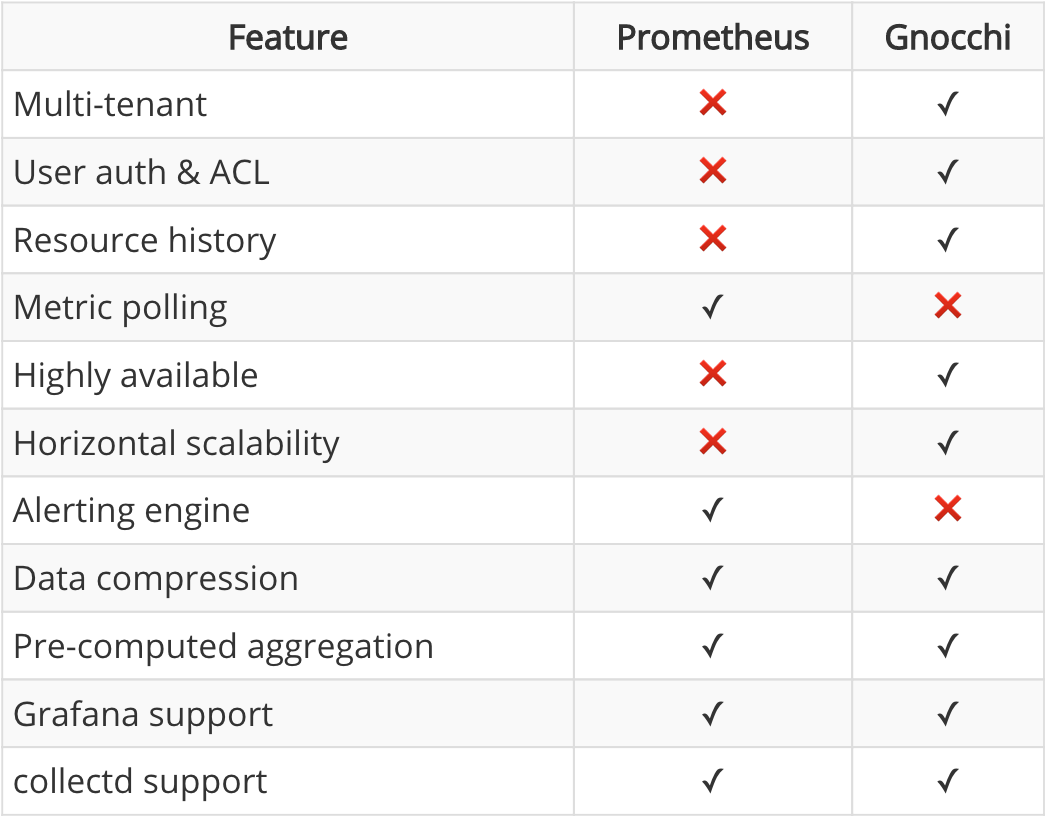Click the Prometheus column header
The image size is (1047, 818).
pos(713,38)
